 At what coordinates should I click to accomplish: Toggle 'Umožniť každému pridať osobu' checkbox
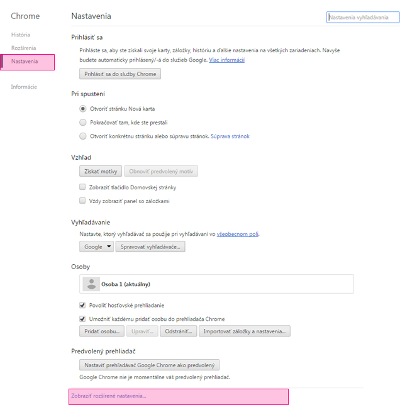(x=82, y=319)
